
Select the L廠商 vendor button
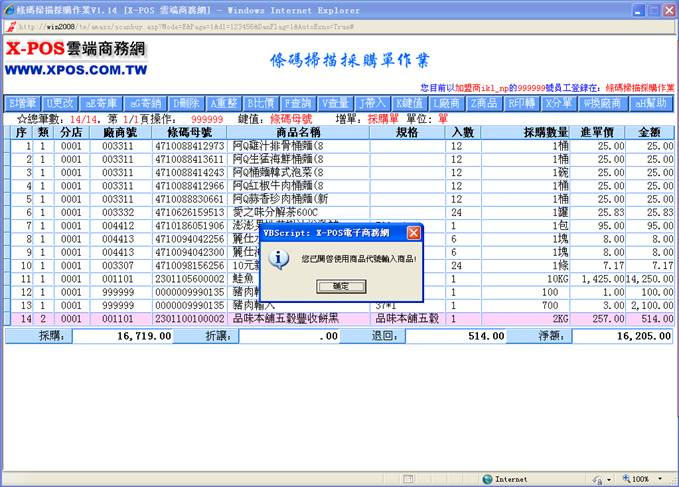click(446, 103)
